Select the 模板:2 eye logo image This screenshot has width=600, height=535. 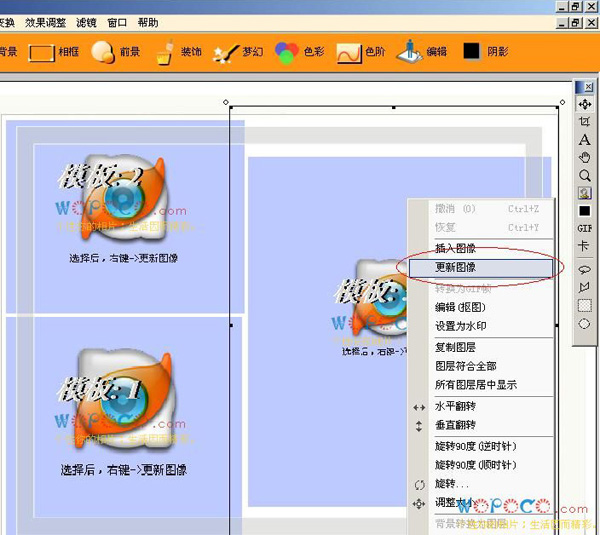click(x=126, y=198)
